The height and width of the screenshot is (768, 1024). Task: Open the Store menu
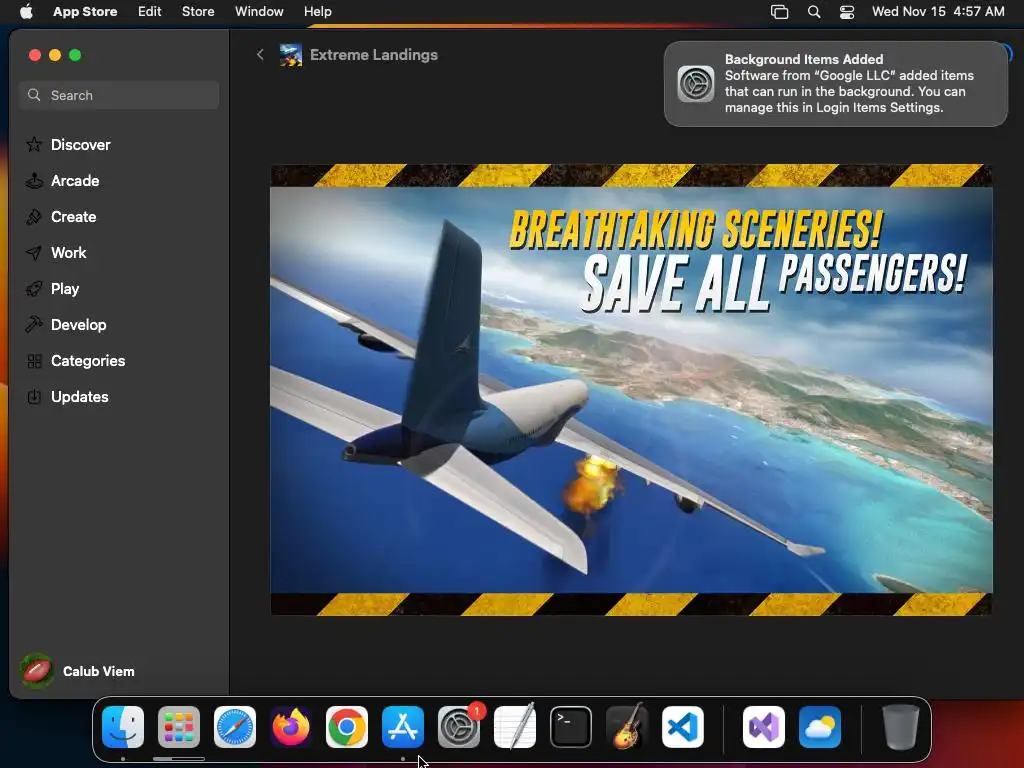click(x=198, y=12)
